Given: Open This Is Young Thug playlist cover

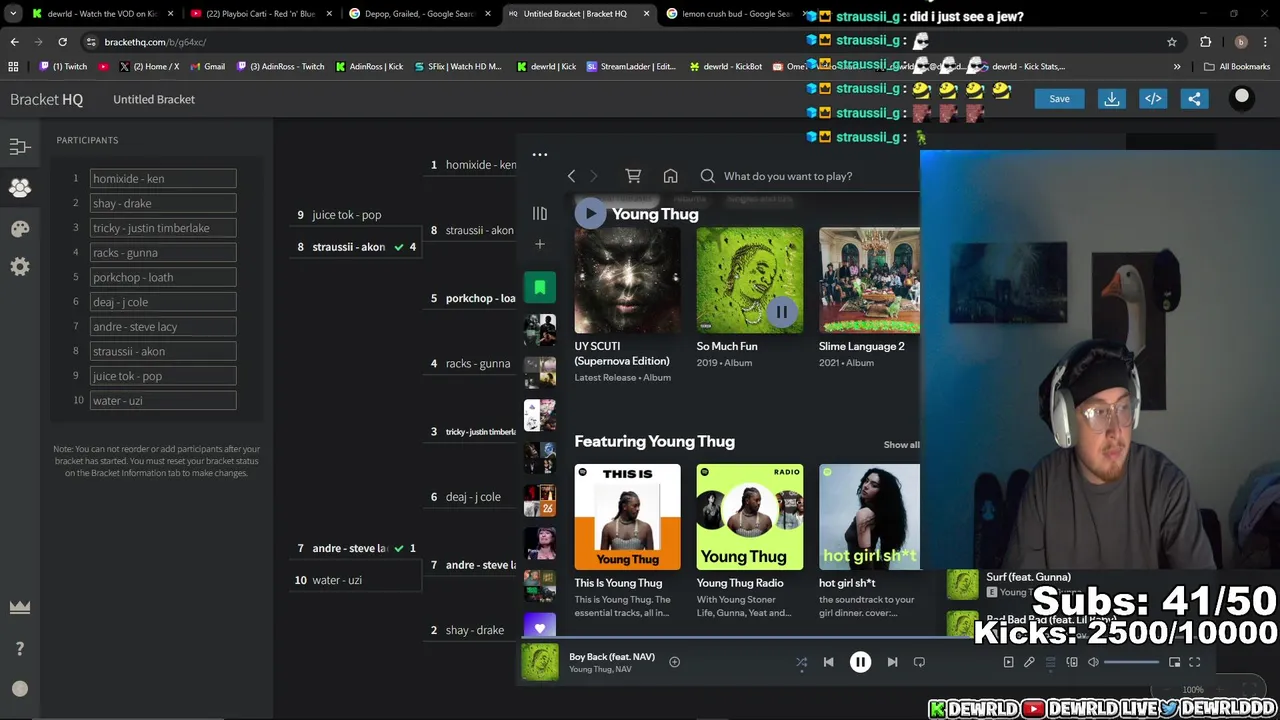Looking at the screenshot, I should click(627, 517).
